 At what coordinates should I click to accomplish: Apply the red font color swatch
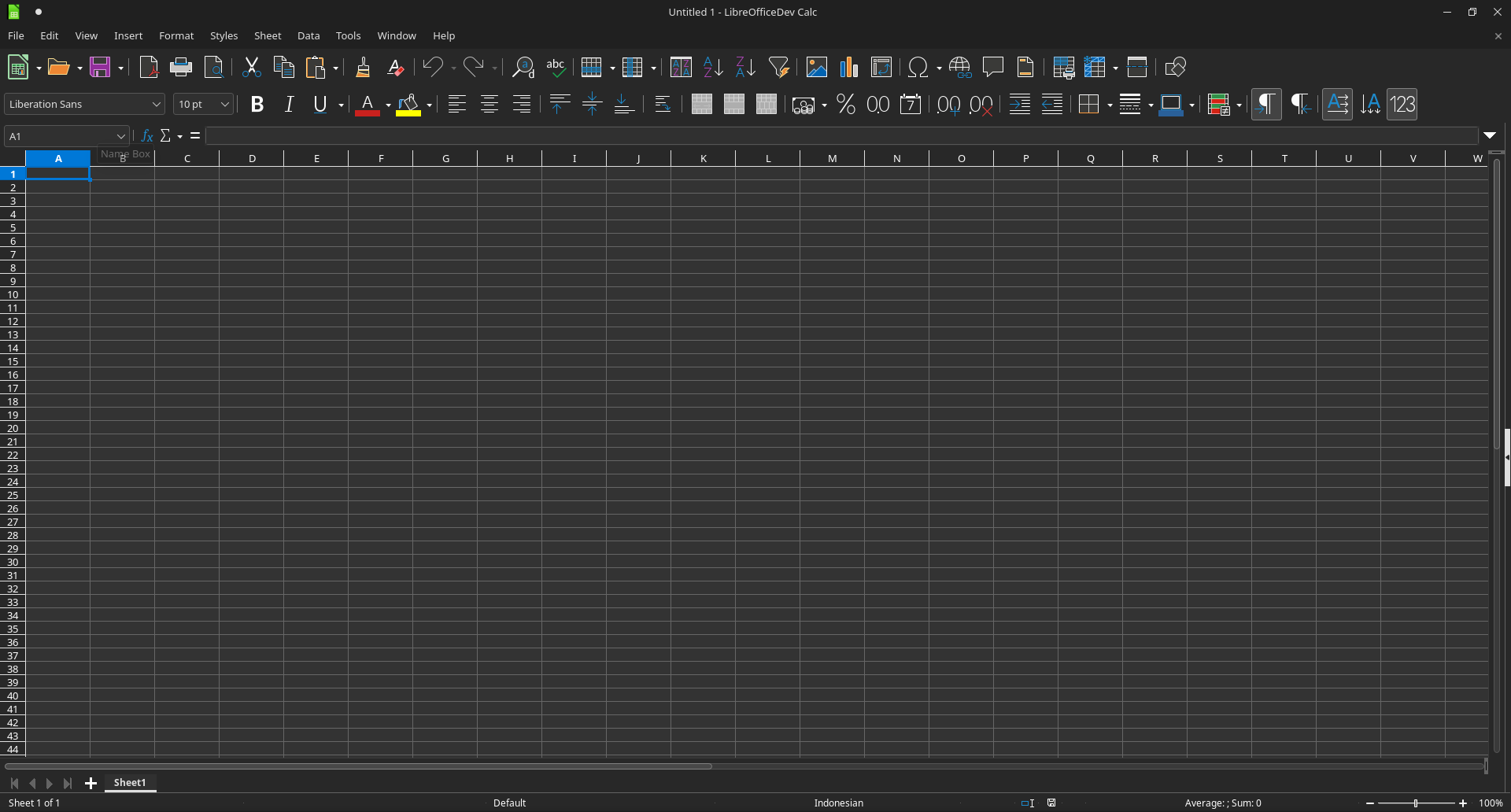tap(368, 105)
